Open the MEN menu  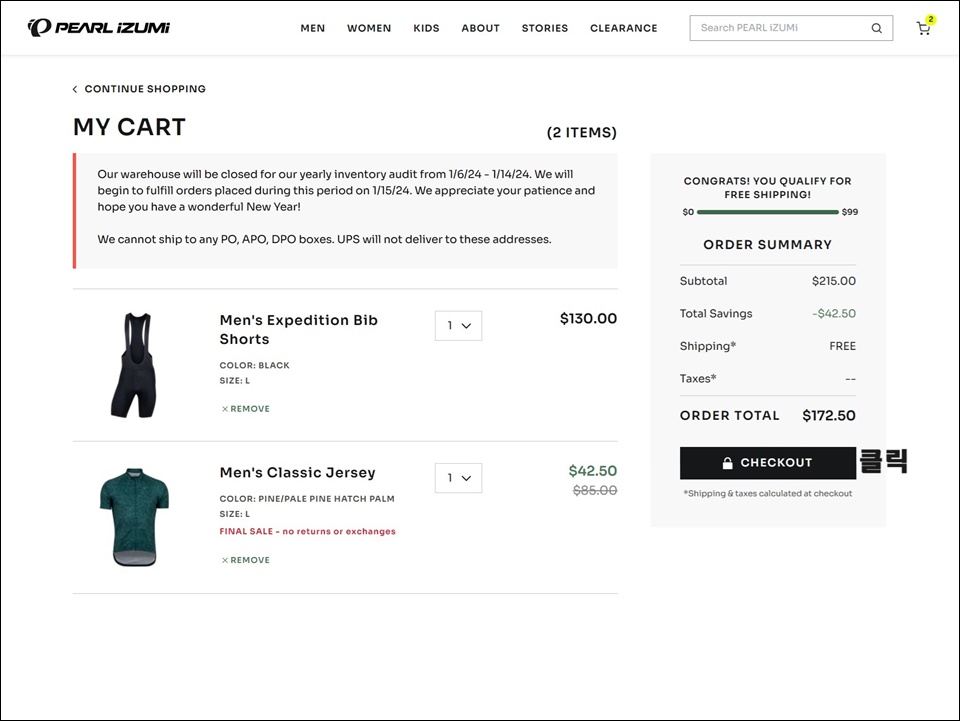click(312, 28)
